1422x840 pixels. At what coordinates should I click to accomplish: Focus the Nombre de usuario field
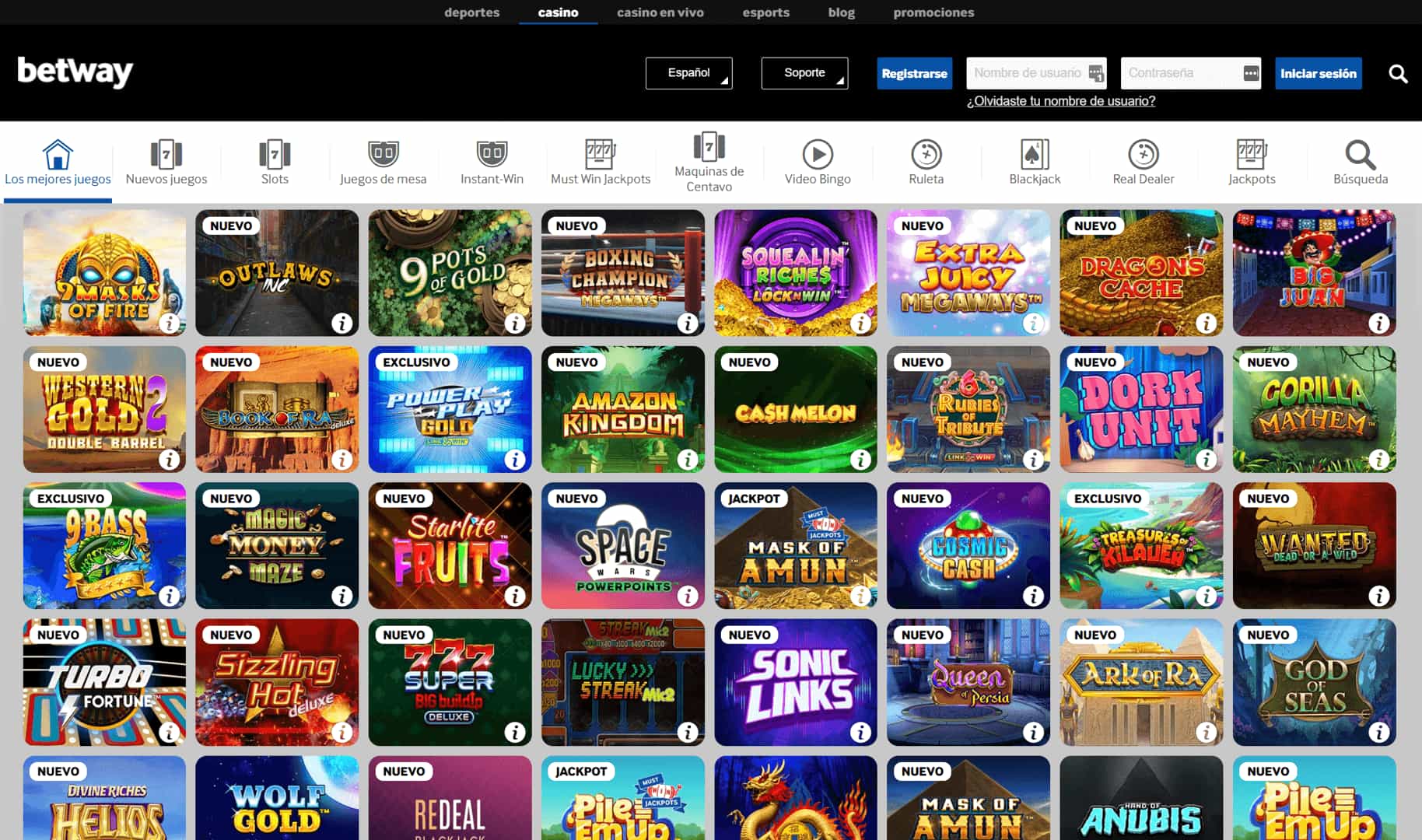coord(1036,73)
